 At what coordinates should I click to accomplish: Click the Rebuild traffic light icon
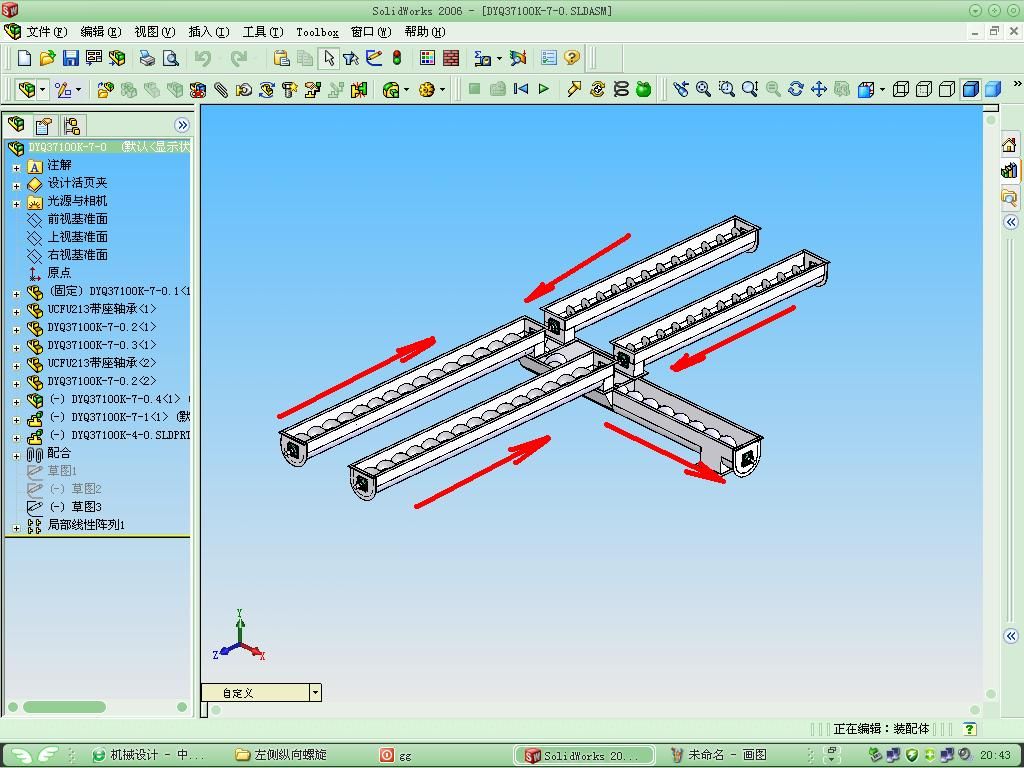point(397,58)
